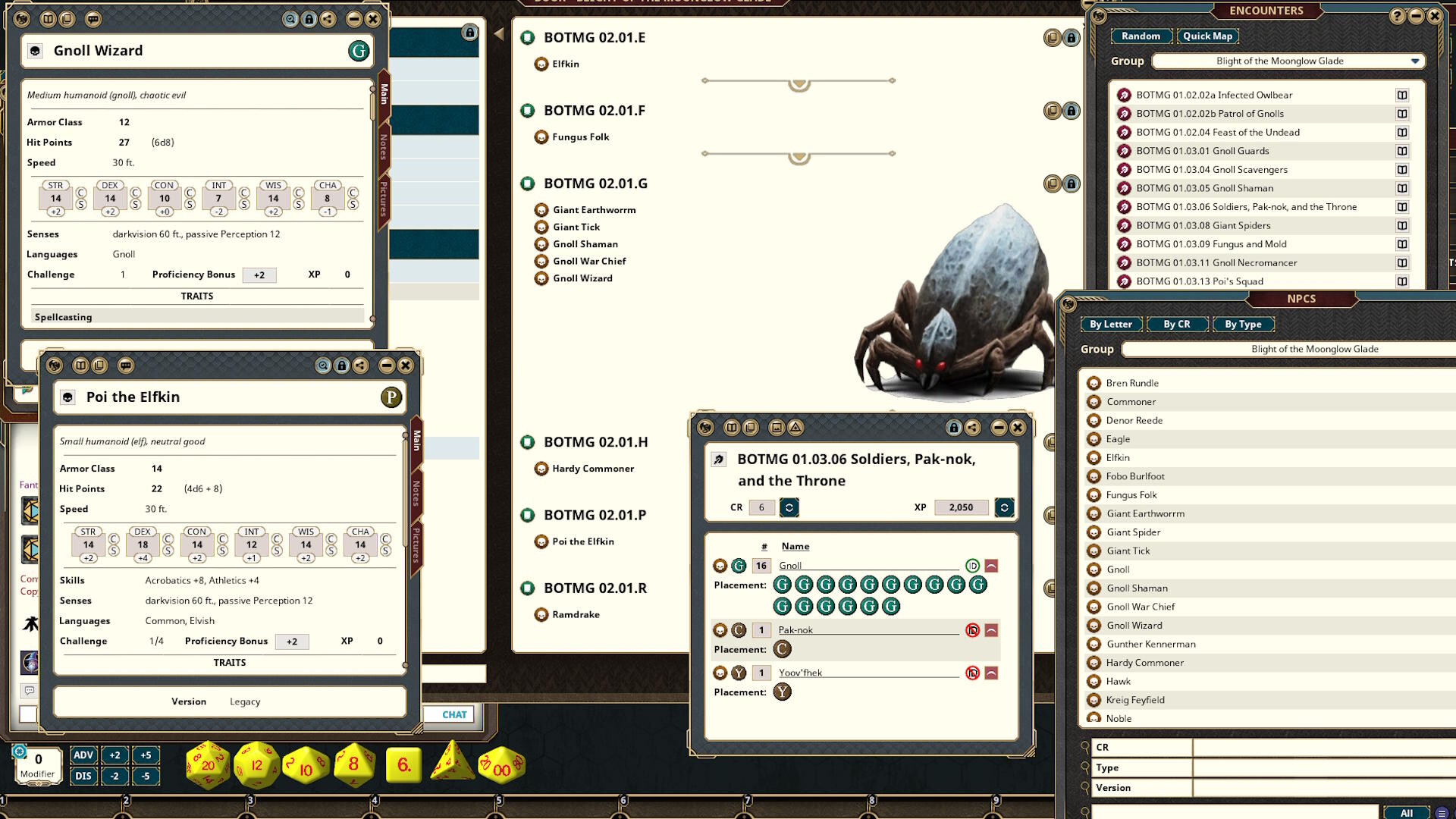Click triangle warning icon in encounter toolbar

point(795,428)
